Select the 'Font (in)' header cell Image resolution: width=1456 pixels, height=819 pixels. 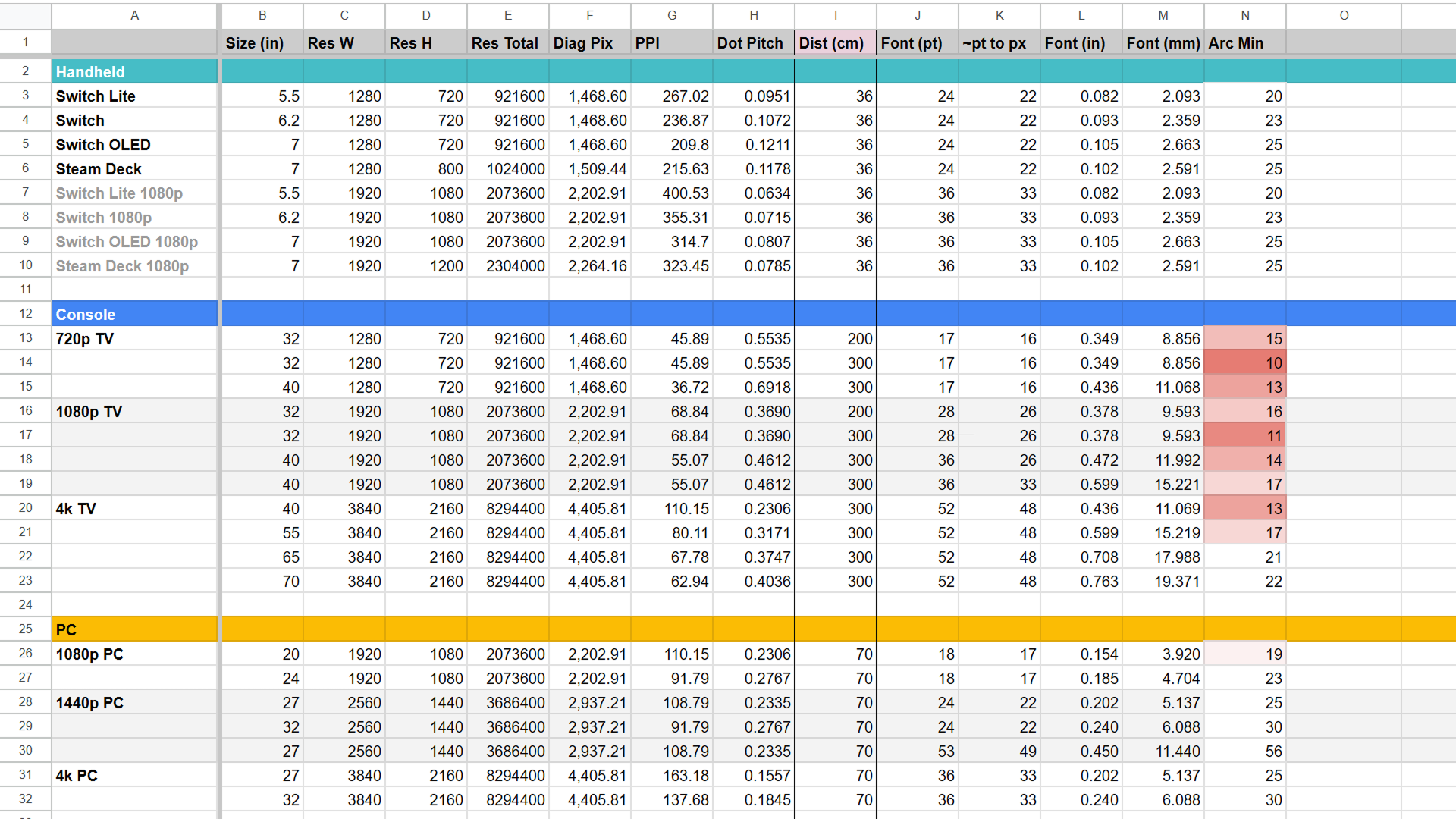click(x=1081, y=42)
